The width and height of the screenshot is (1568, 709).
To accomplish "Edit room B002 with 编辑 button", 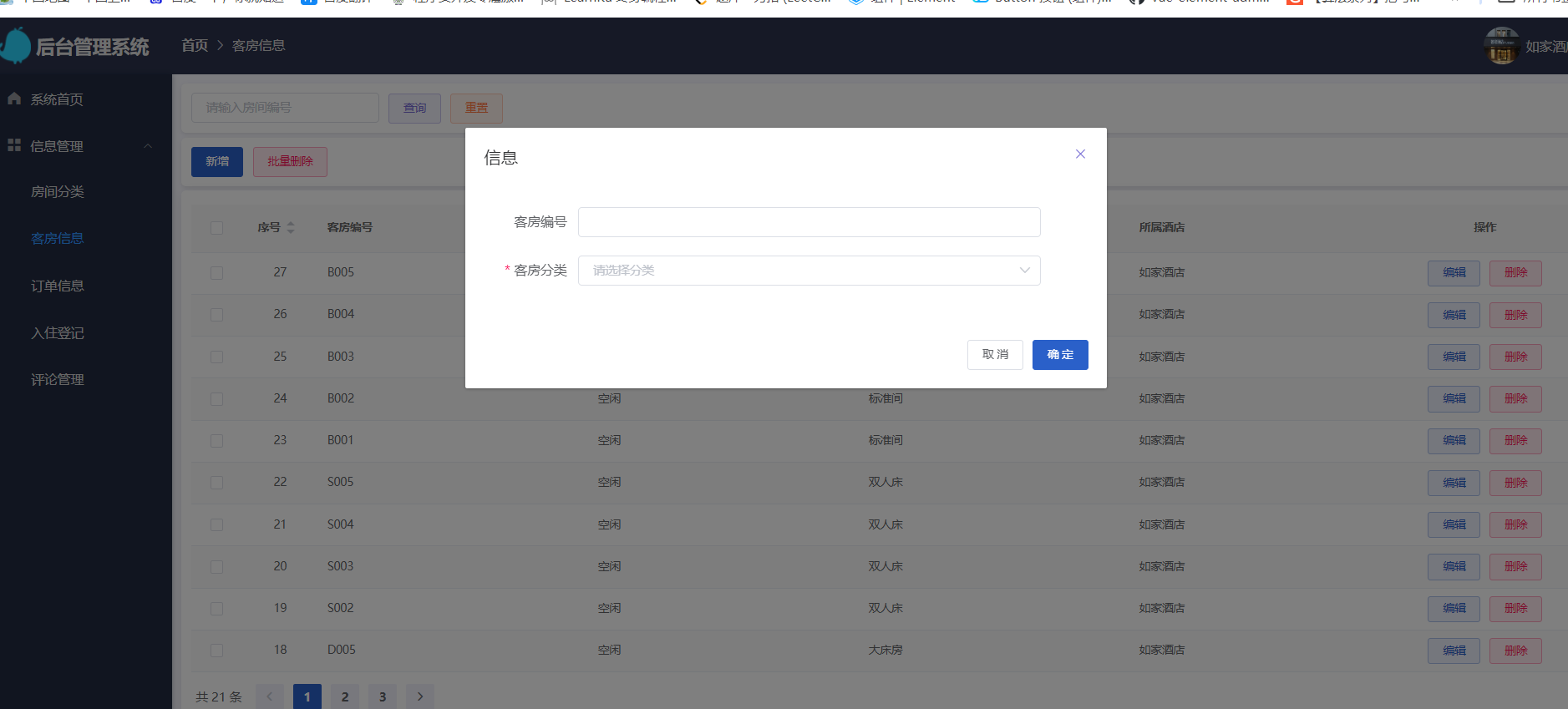I will 1454,398.
